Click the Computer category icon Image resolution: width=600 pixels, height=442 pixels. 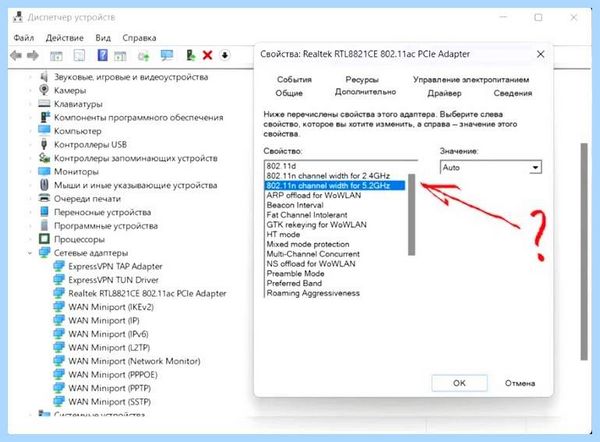pos(44,130)
